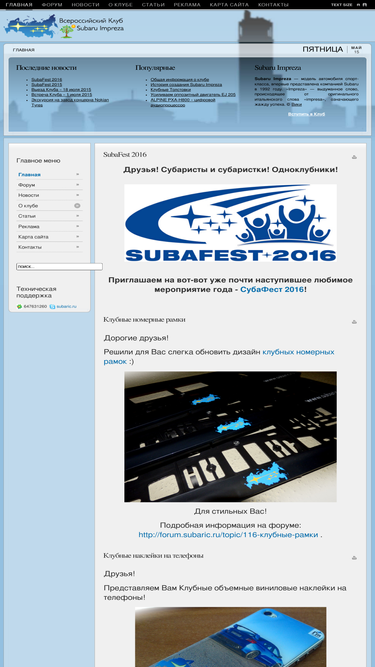375x667 pixels.
Task: Open the forum.subaric.ru/topic/116-клубные-рамки link
Action: pos(228,535)
